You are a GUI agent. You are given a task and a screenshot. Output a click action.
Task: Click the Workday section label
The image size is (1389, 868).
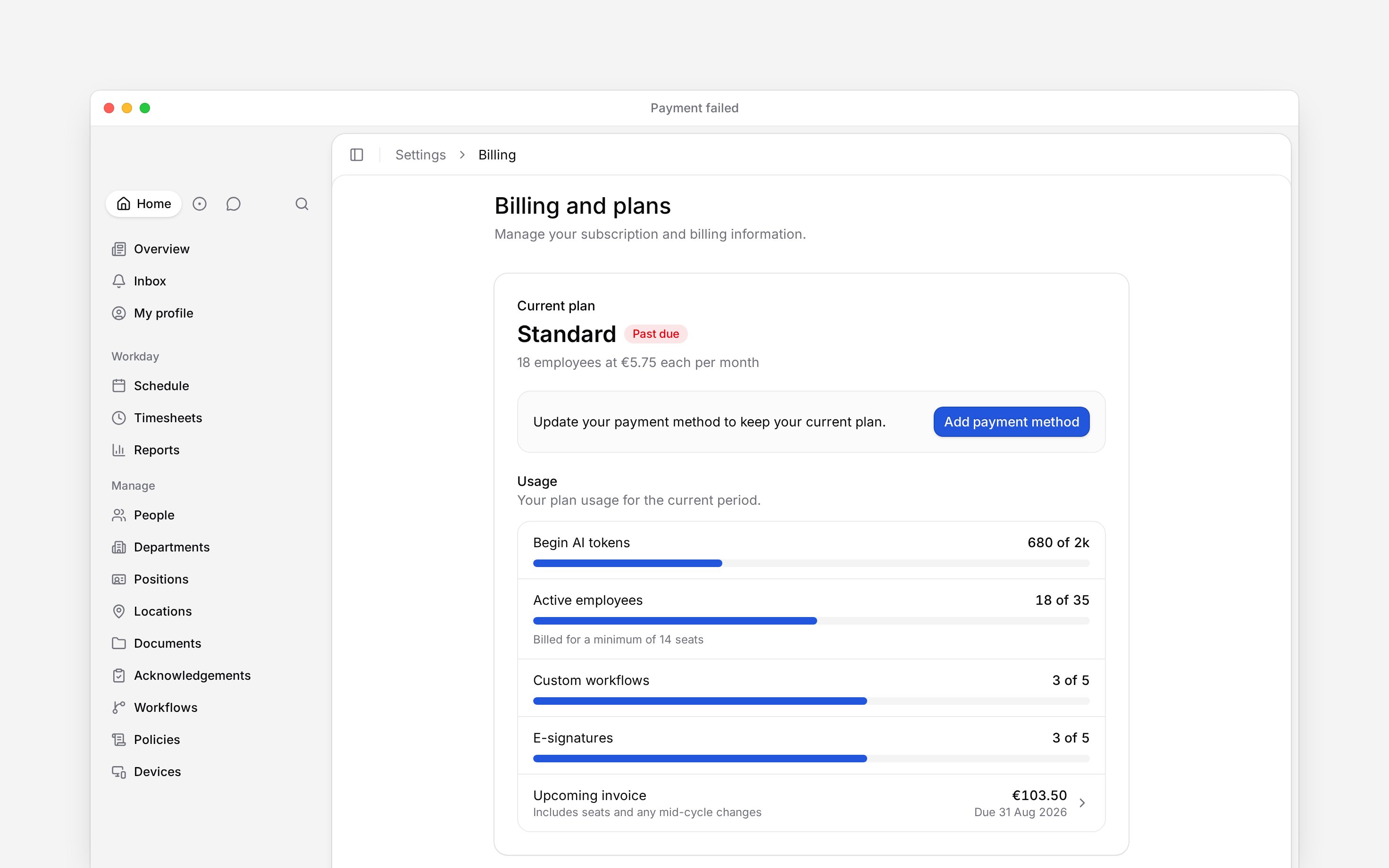tap(135, 357)
